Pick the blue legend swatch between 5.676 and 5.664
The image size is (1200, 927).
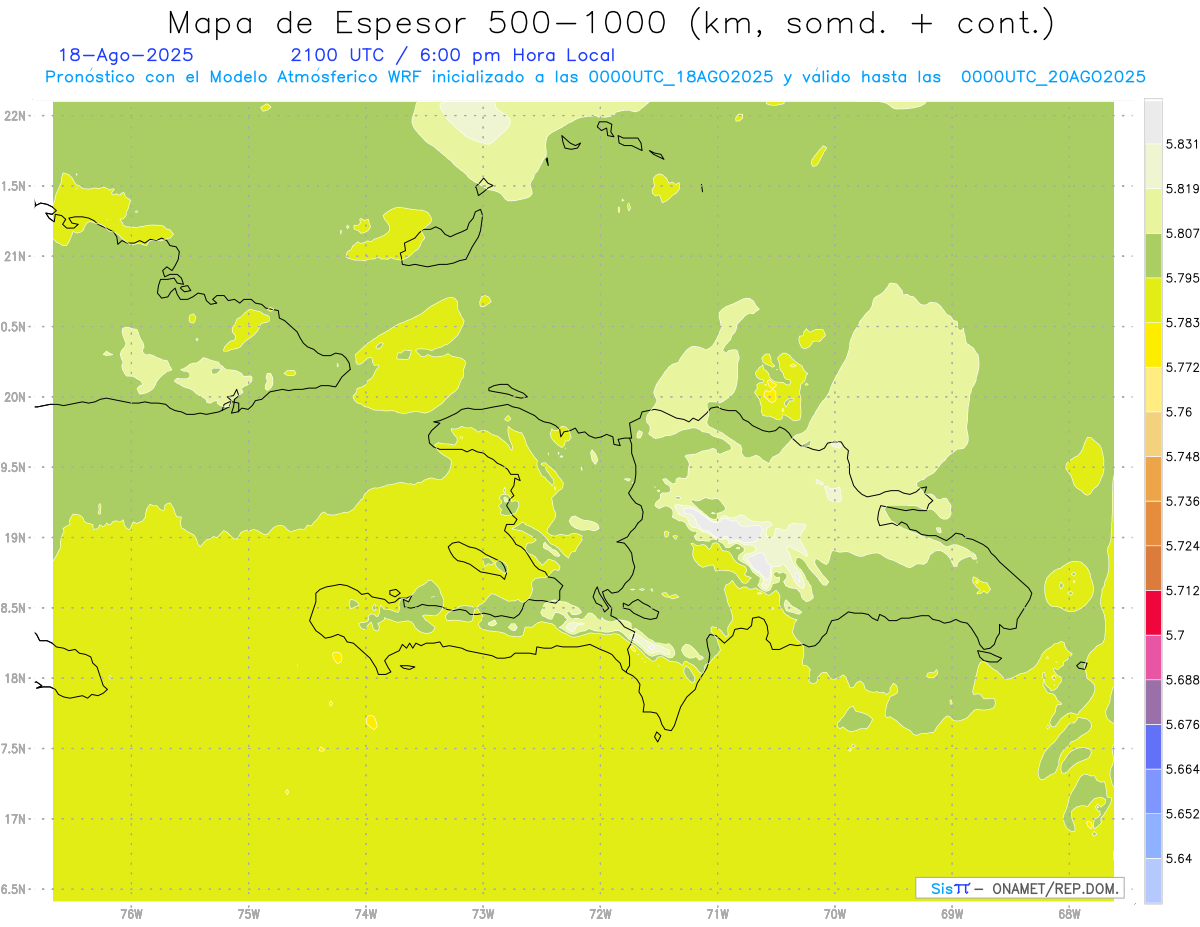1153,747
